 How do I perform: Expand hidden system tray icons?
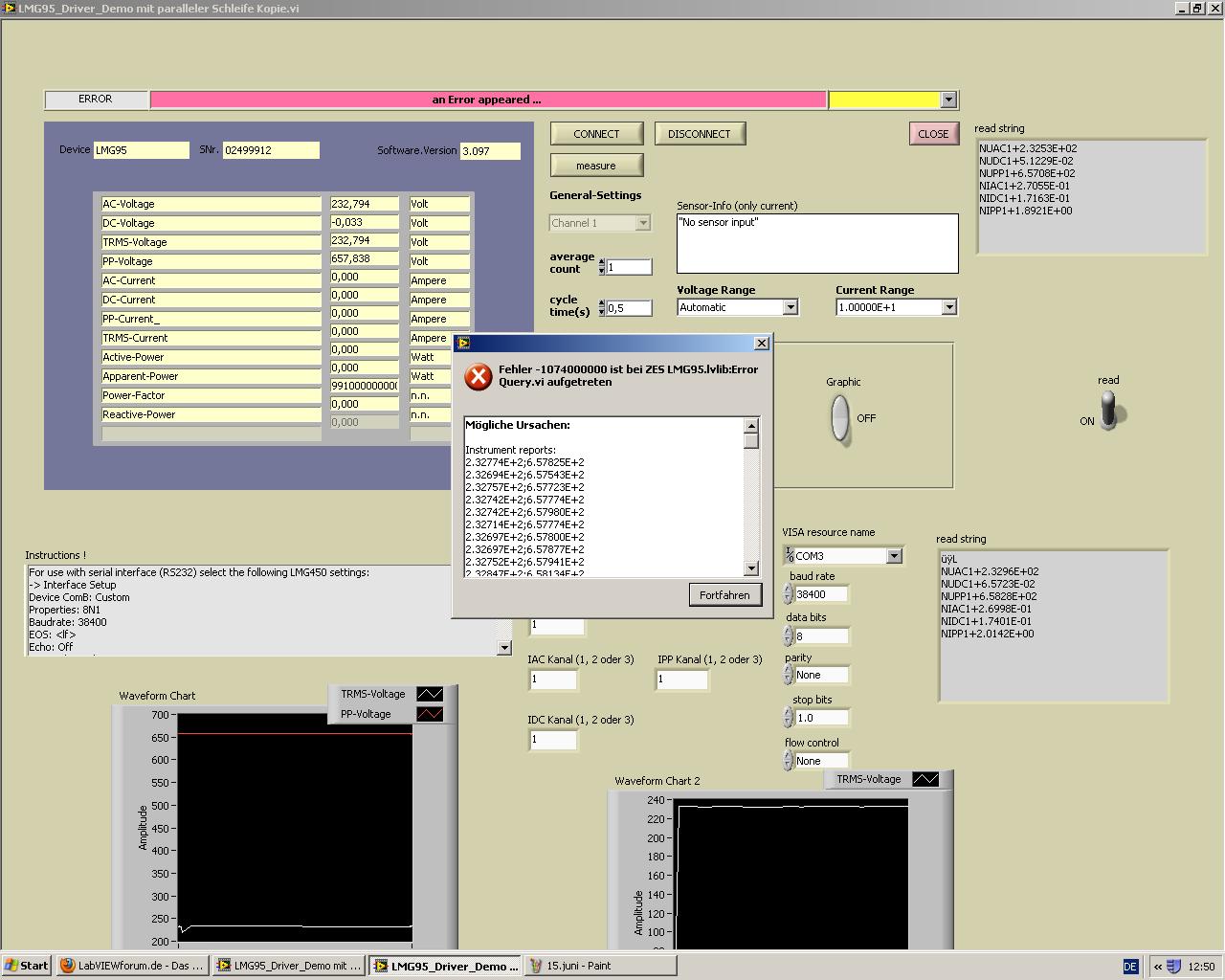point(1158,967)
